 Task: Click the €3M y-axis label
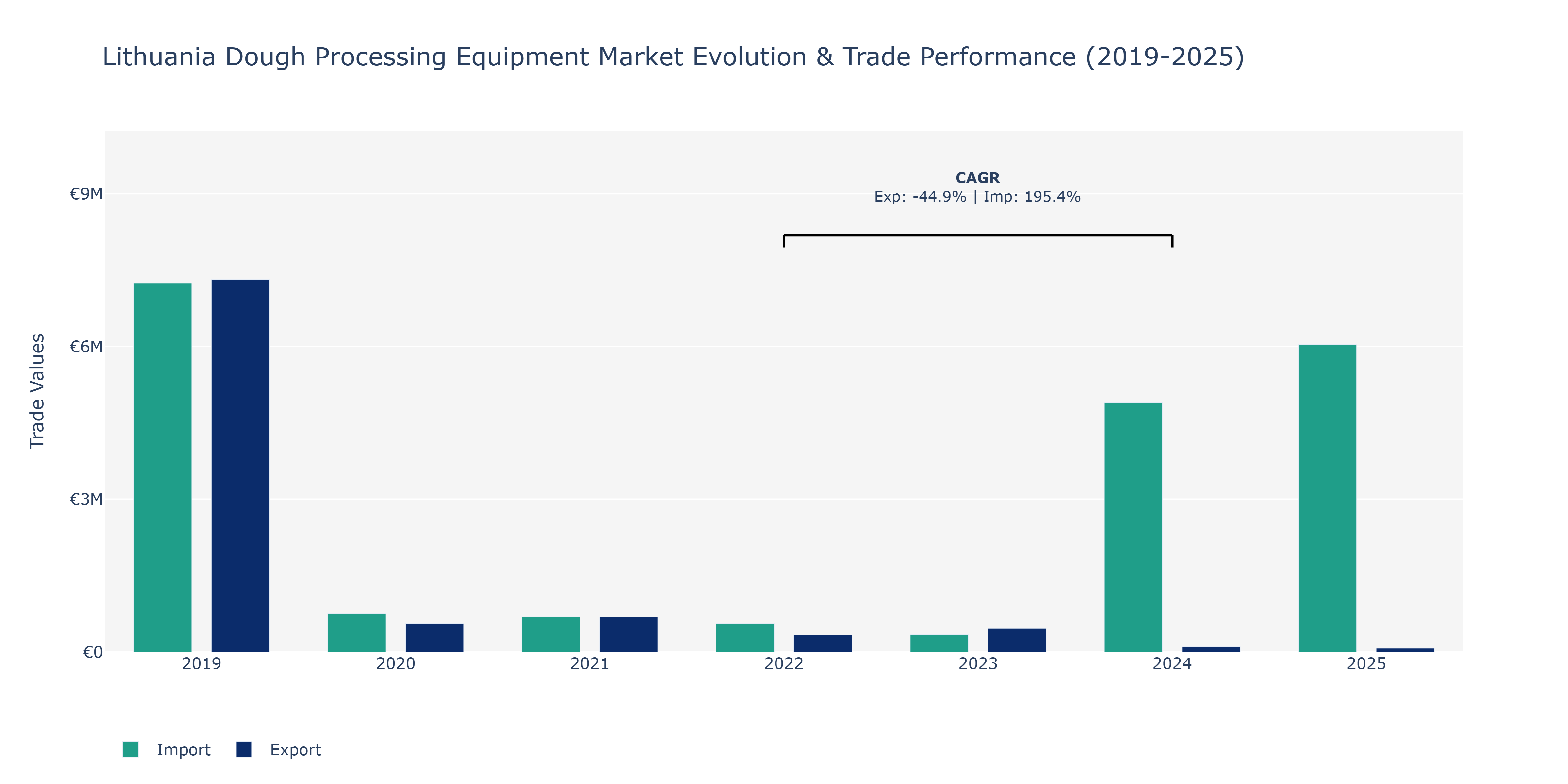pos(86,499)
